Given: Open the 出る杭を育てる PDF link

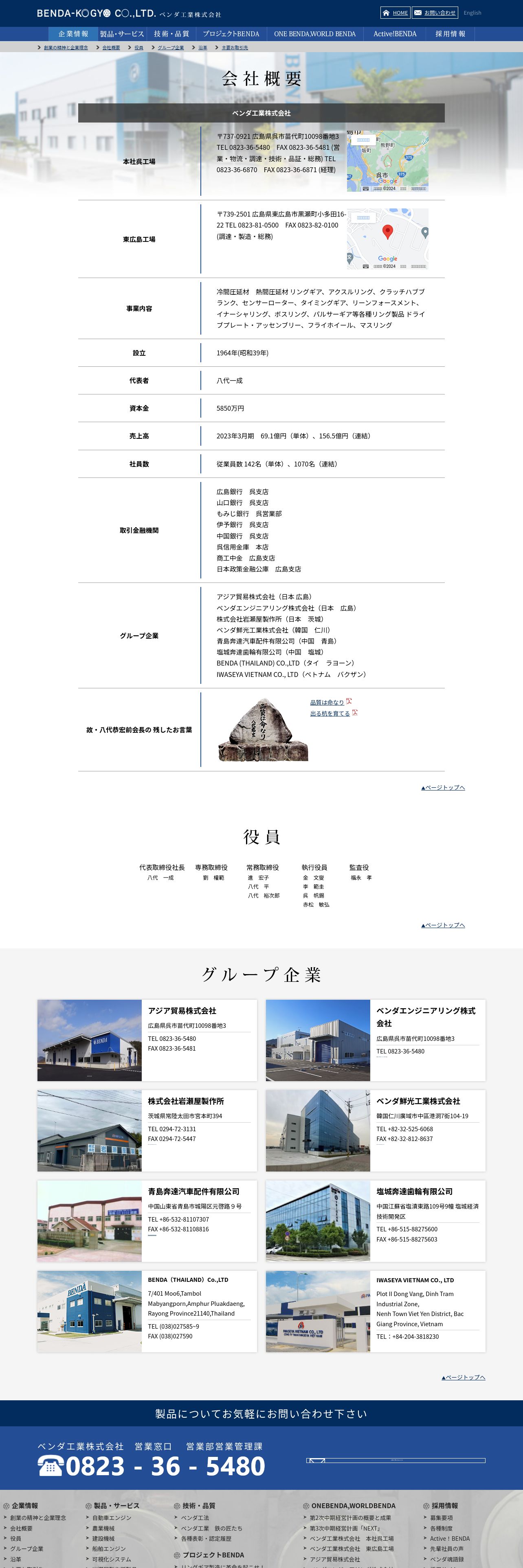Looking at the screenshot, I should pos(330,713).
